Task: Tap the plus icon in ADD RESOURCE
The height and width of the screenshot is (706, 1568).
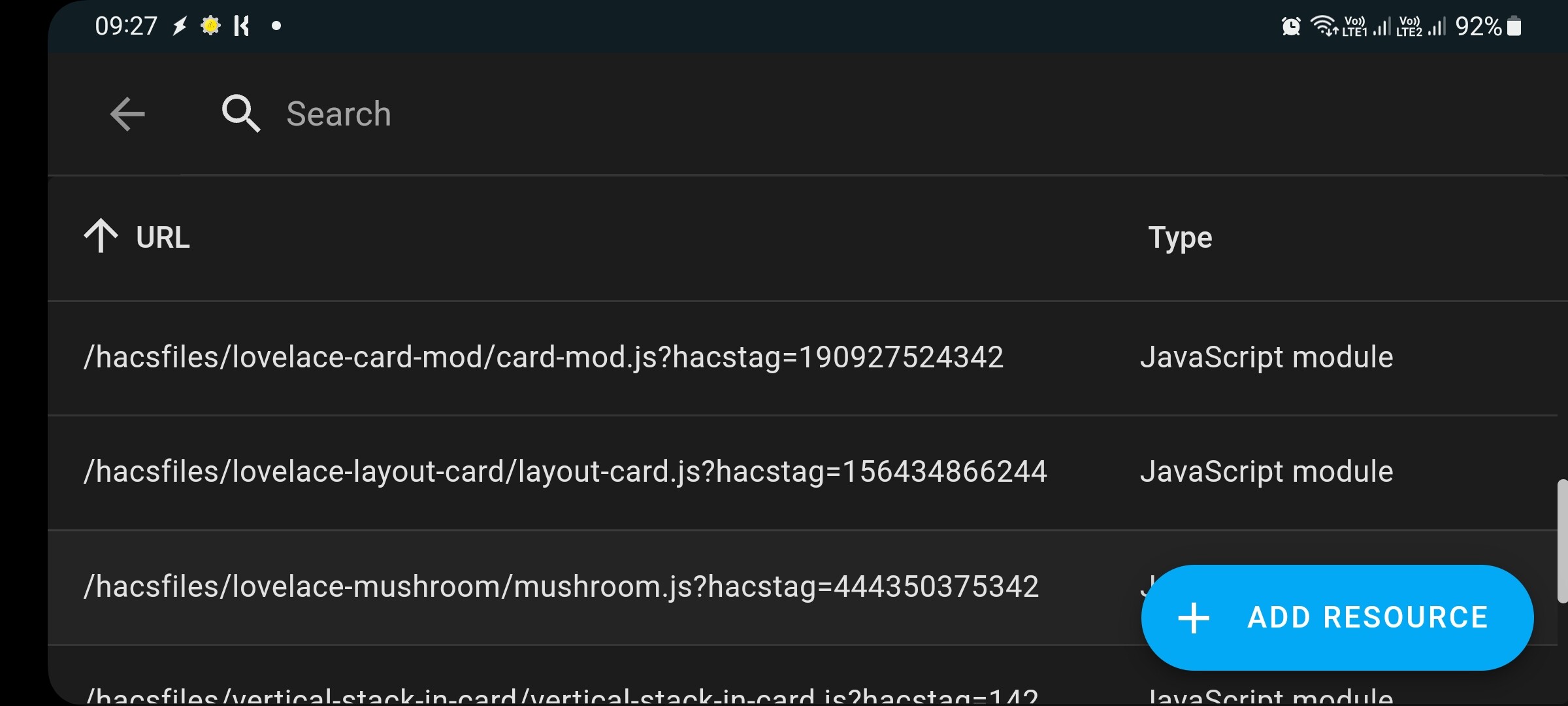Action: click(1194, 618)
